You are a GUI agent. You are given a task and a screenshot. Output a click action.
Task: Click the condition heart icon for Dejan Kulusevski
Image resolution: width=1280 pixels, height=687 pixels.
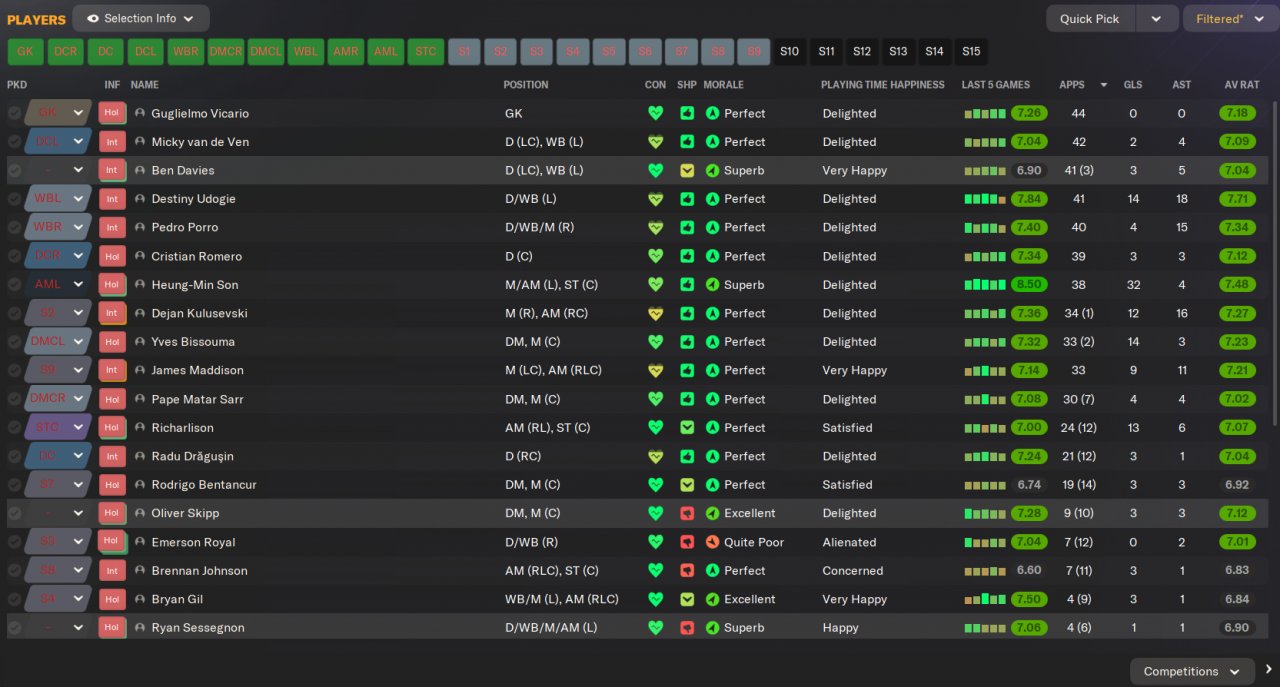pyautogui.click(x=656, y=313)
